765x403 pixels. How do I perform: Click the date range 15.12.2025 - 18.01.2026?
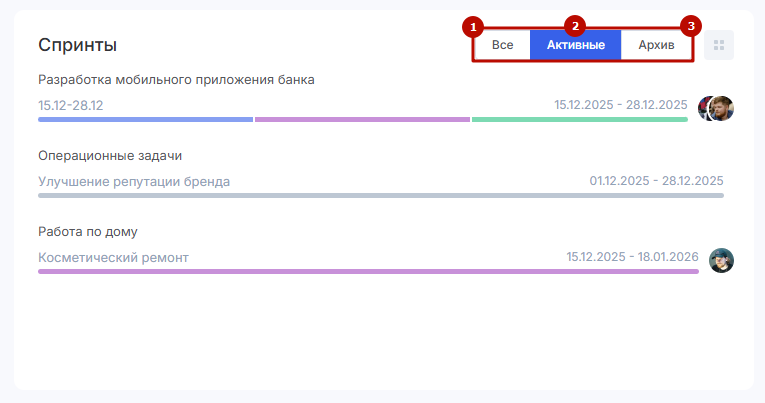(632, 257)
